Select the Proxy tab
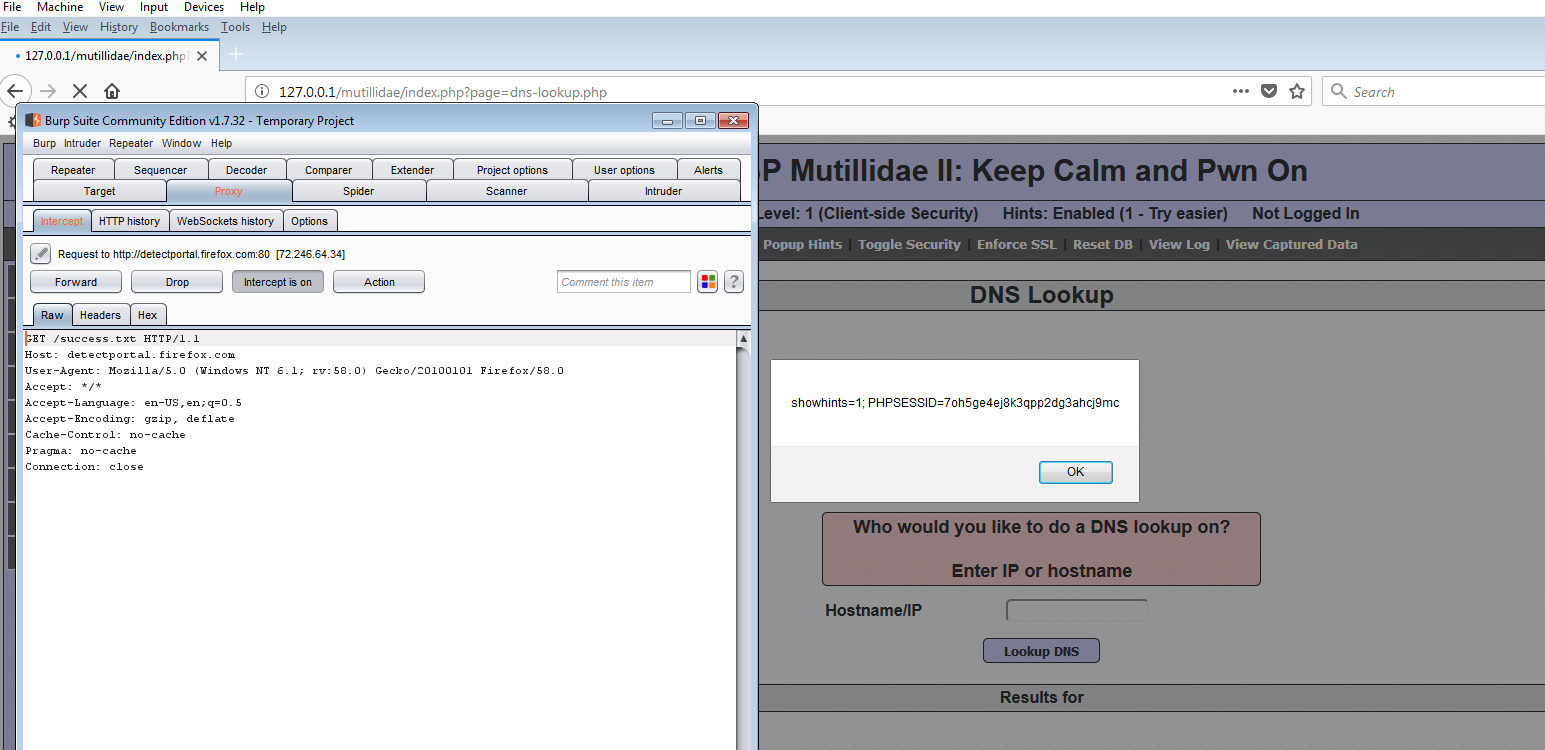This screenshot has height=750, width=1545. 228,191
